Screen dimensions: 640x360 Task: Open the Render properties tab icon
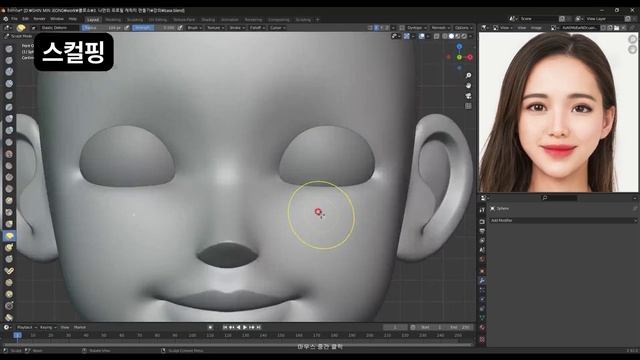click(482, 222)
